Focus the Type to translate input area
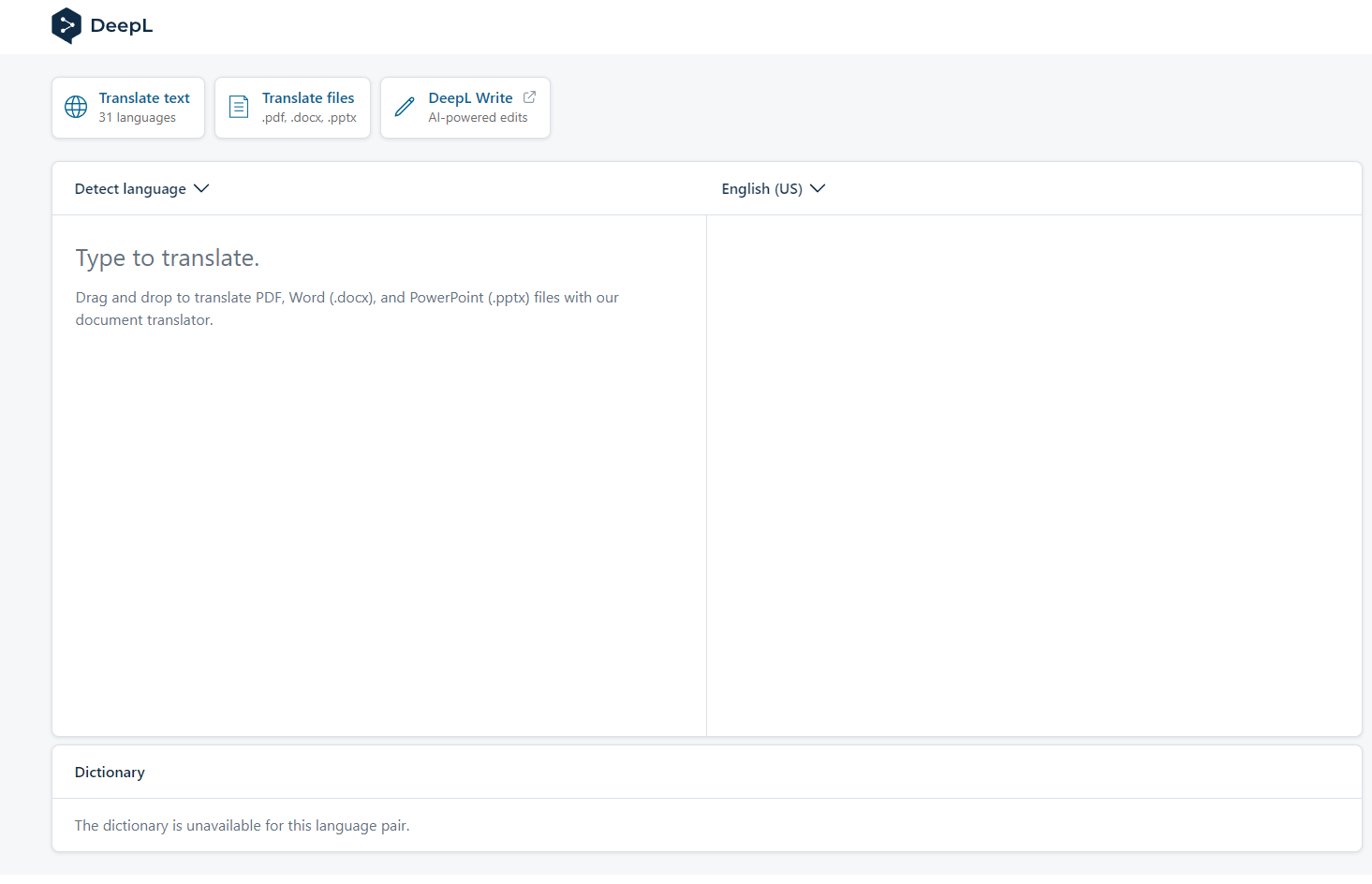 click(379, 476)
